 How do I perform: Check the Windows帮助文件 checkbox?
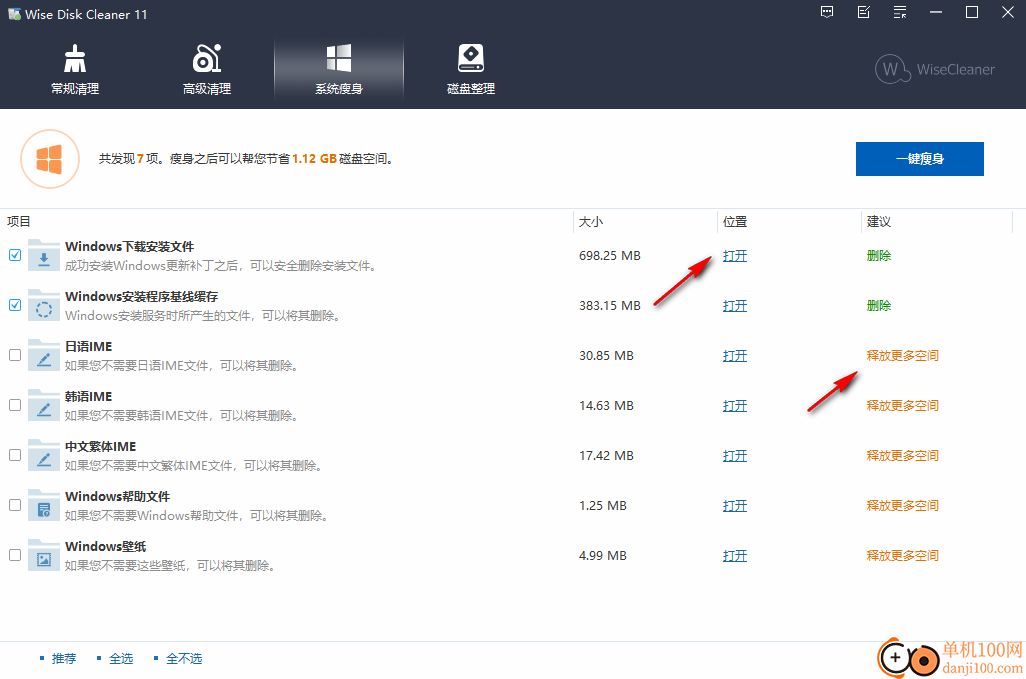click(x=15, y=505)
